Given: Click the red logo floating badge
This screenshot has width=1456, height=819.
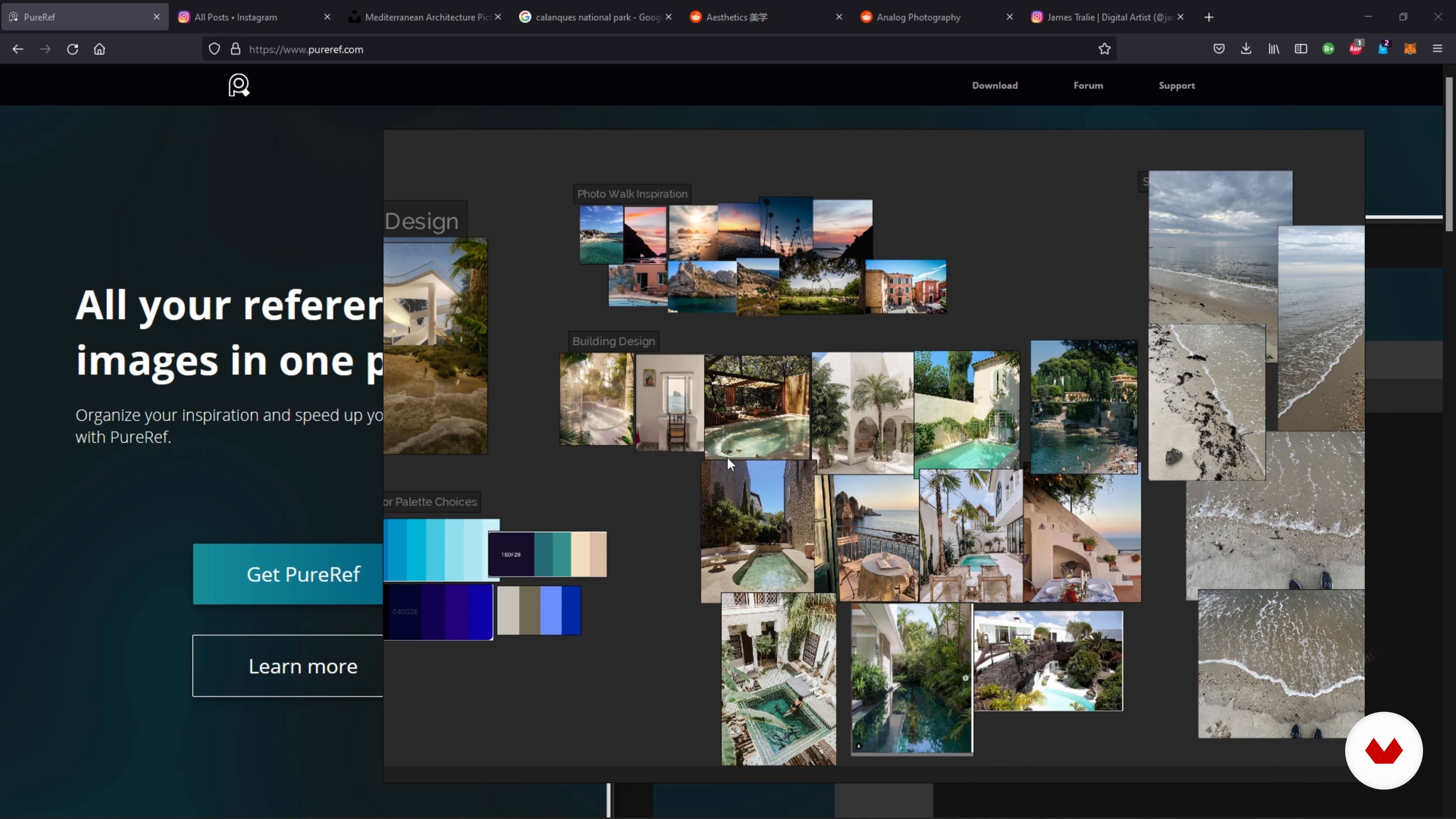Looking at the screenshot, I should (x=1384, y=751).
